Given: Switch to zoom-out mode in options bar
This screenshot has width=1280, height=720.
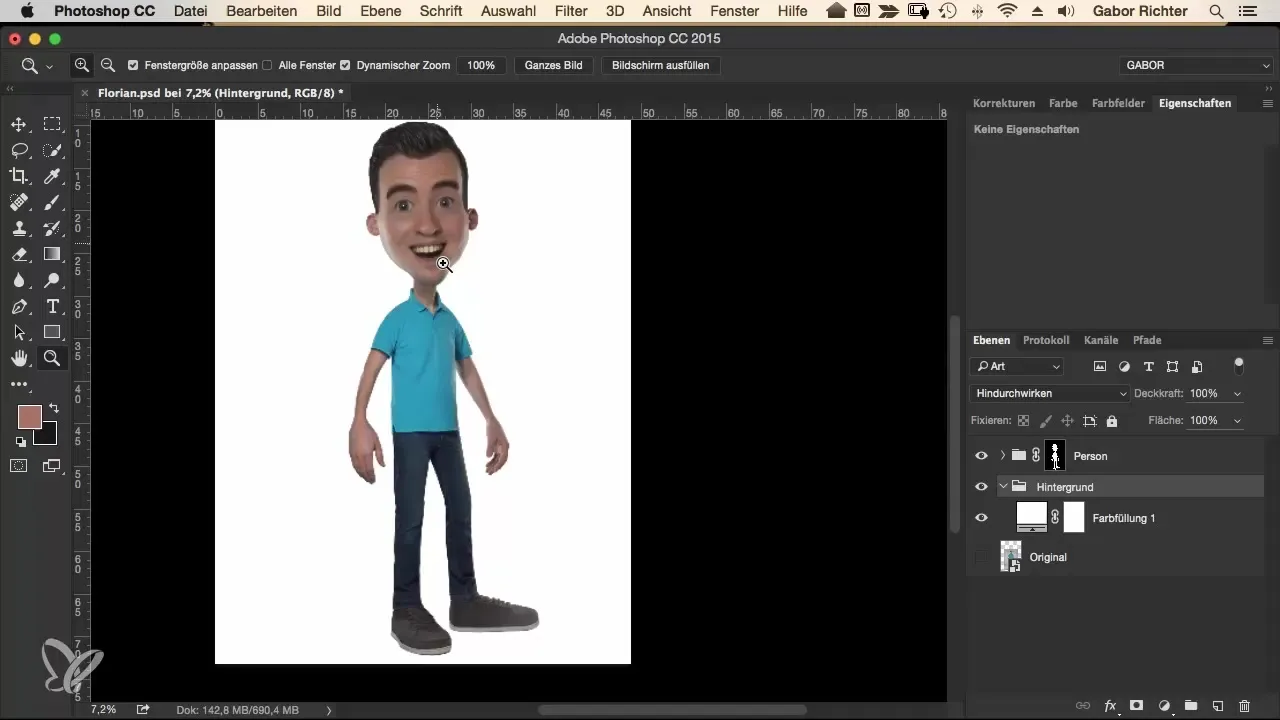Looking at the screenshot, I should pos(107,65).
